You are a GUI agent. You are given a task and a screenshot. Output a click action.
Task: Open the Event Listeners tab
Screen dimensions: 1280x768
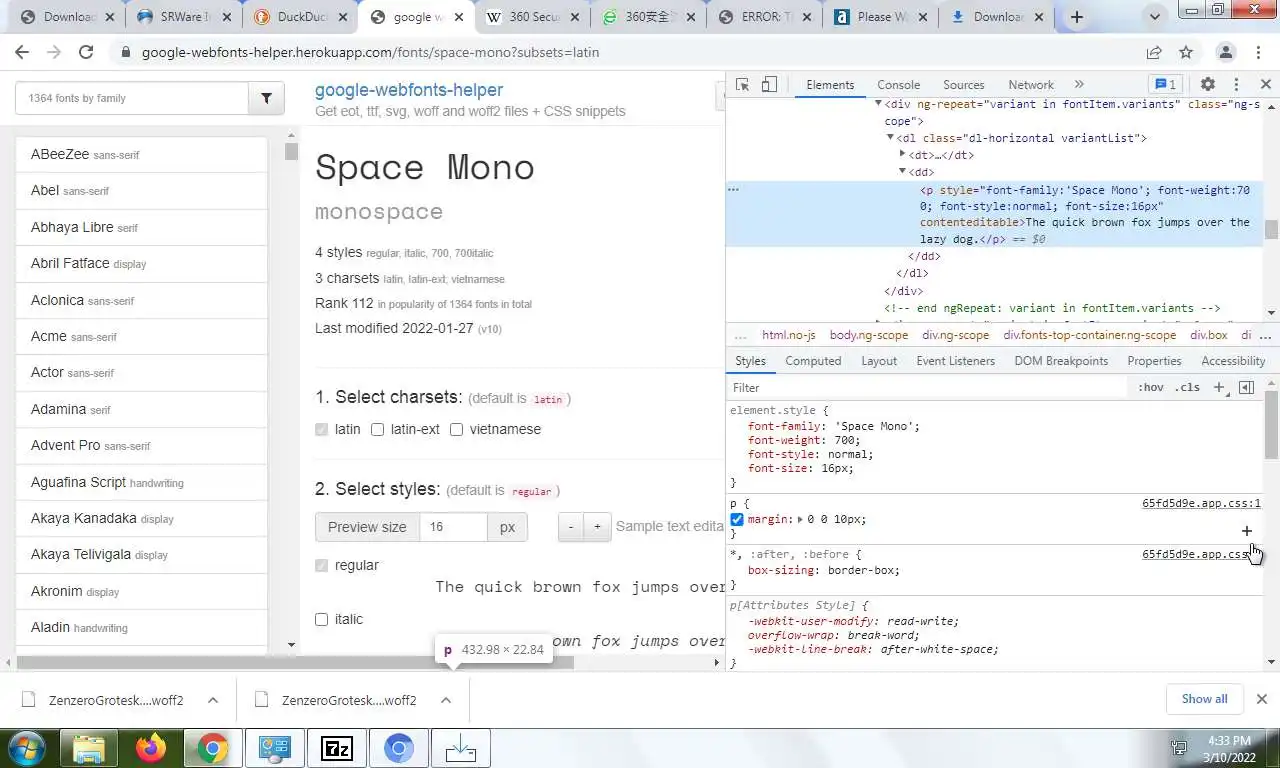pyautogui.click(x=956, y=361)
